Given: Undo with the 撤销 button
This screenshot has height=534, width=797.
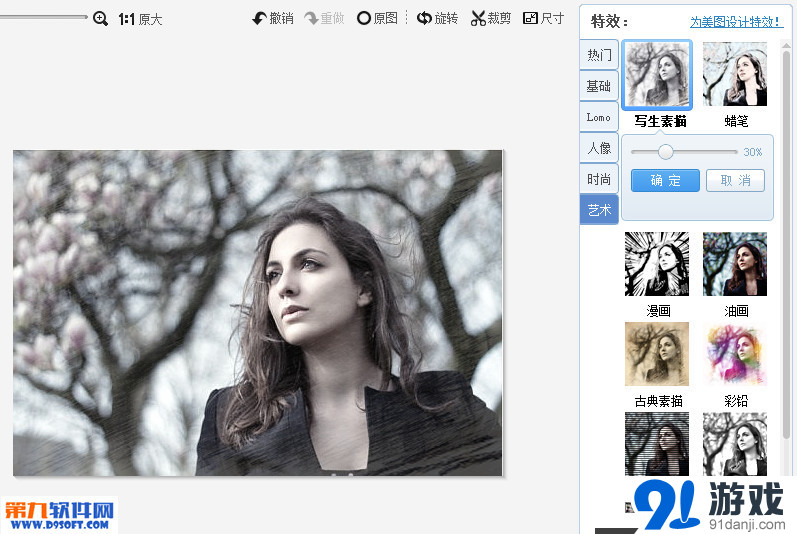Looking at the screenshot, I should tap(273, 19).
